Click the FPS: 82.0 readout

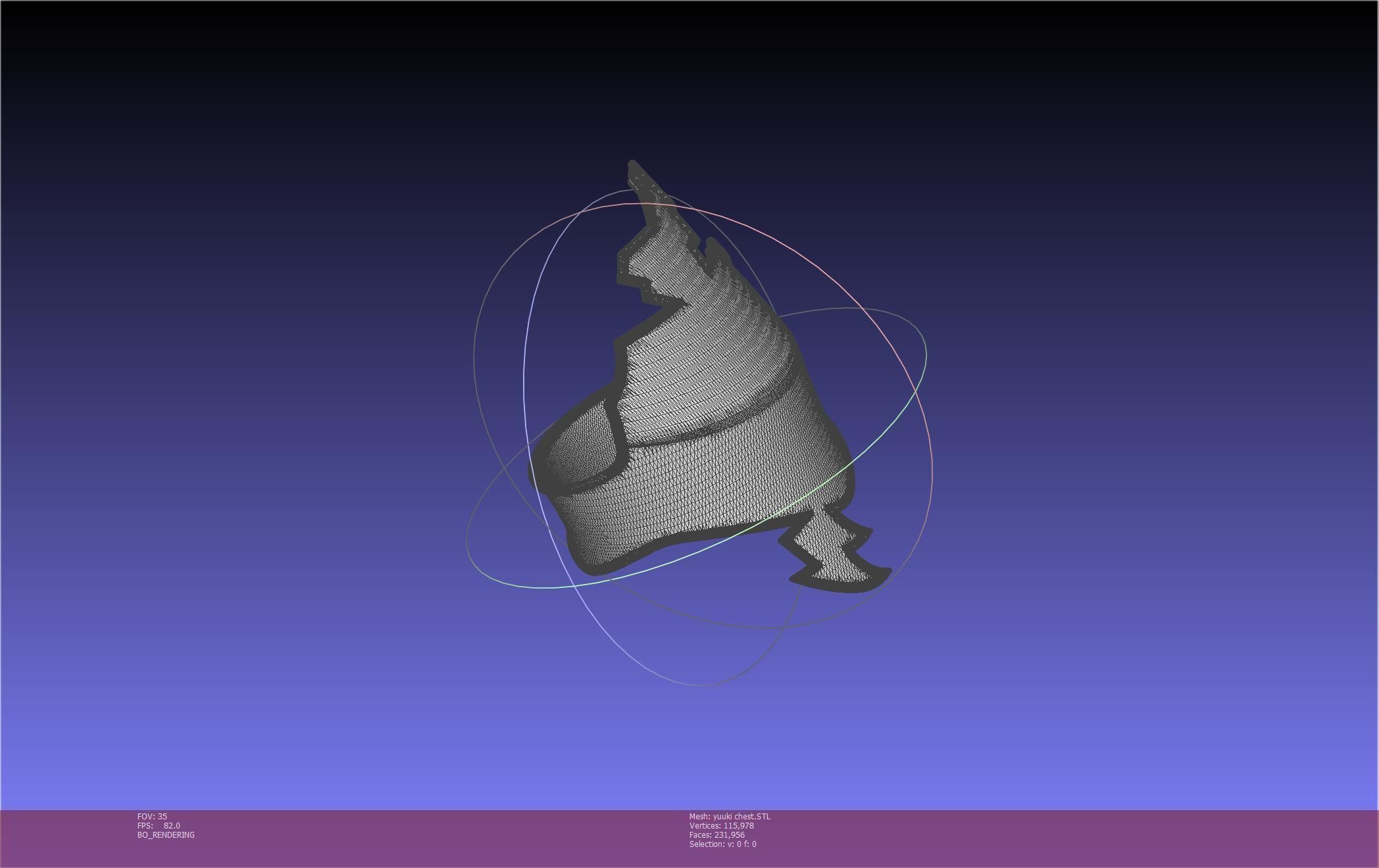click(159, 825)
